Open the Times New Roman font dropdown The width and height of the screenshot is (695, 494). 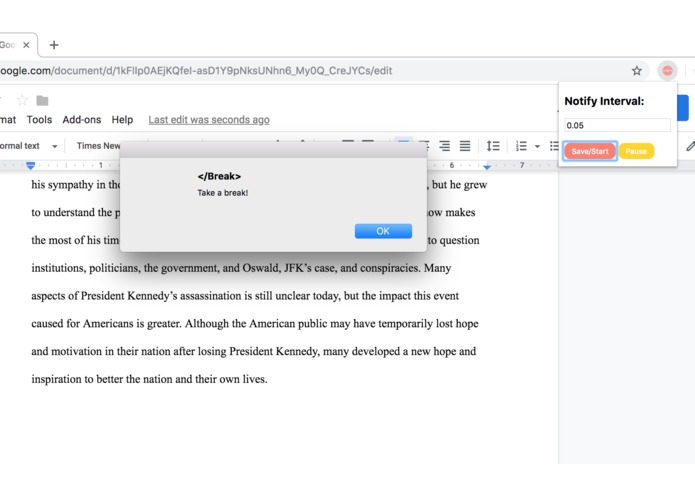[x=98, y=146]
